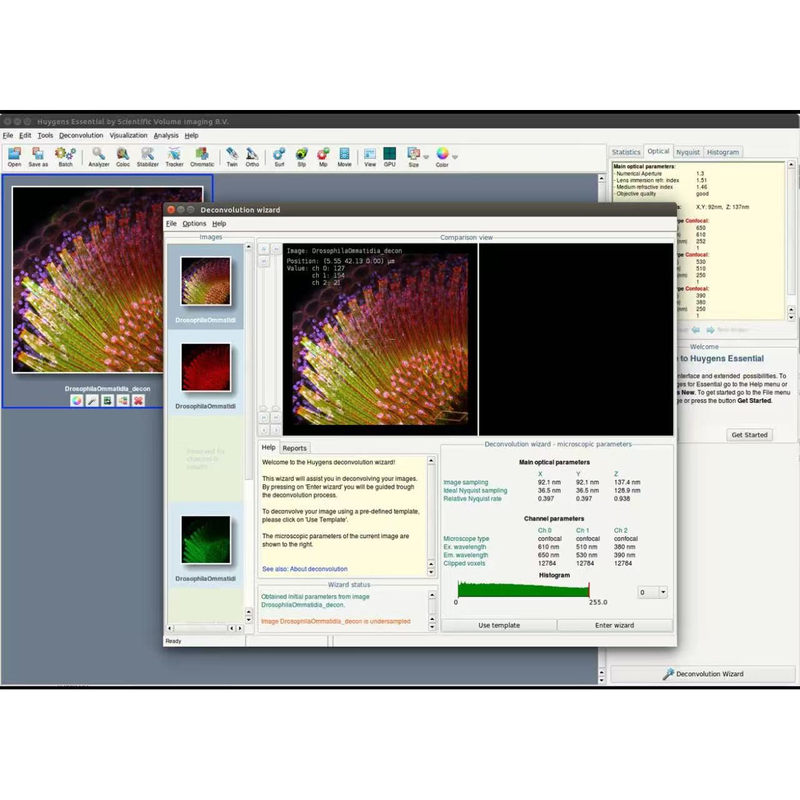Open Options menu in Deconvolution wizard
This screenshot has width=800, height=800.
pyautogui.click(x=194, y=224)
